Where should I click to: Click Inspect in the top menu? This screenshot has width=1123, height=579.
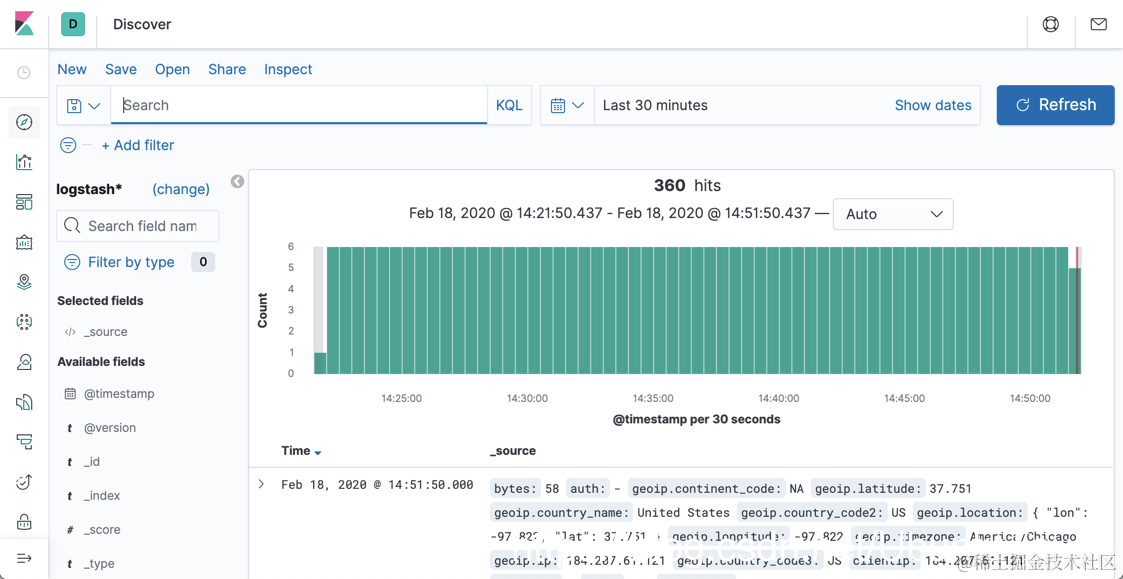coord(289,70)
